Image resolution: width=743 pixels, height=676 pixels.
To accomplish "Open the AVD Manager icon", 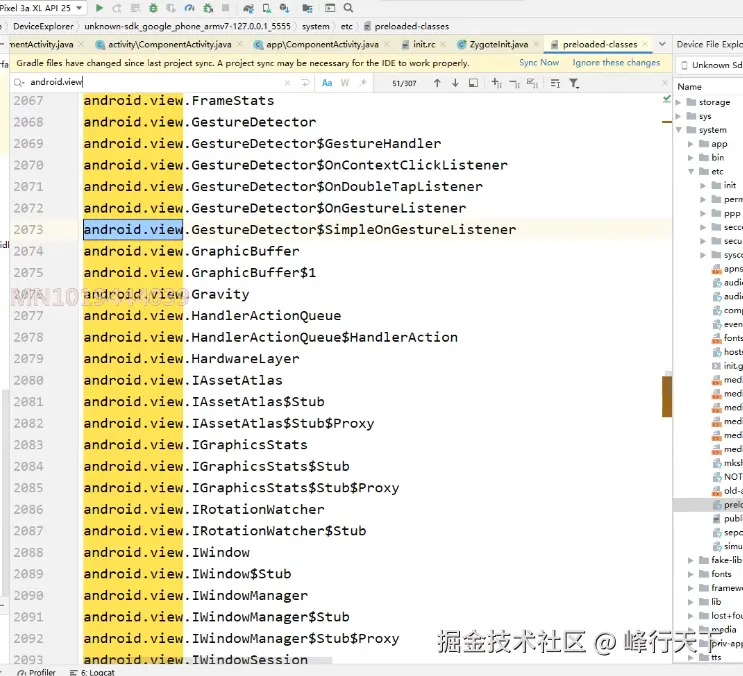I will pos(266,8).
